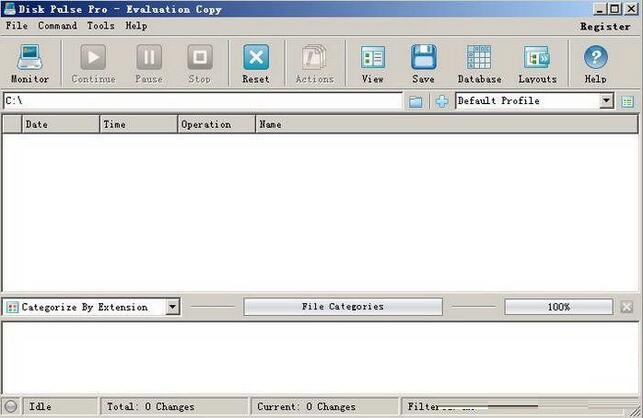Close the Disk Pulse window
The height and width of the screenshot is (418, 643).
(631, 9)
